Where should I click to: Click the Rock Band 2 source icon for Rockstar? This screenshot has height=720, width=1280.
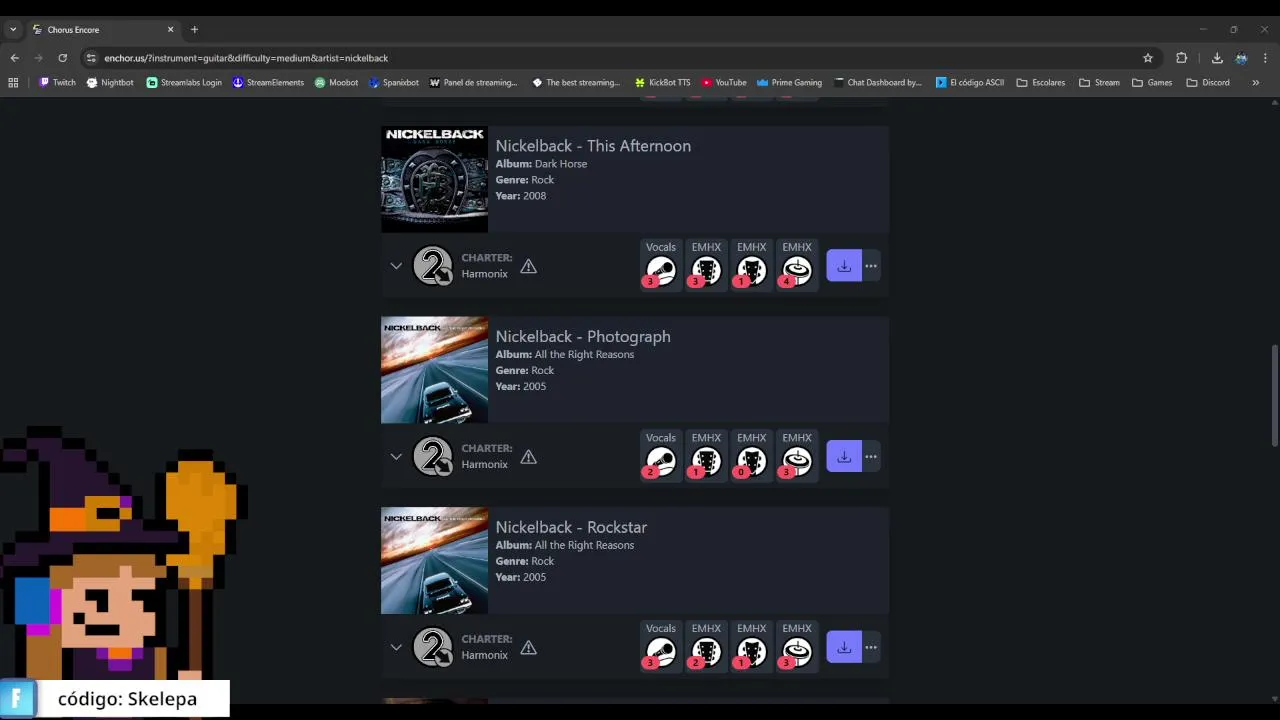tap(433, 648)
